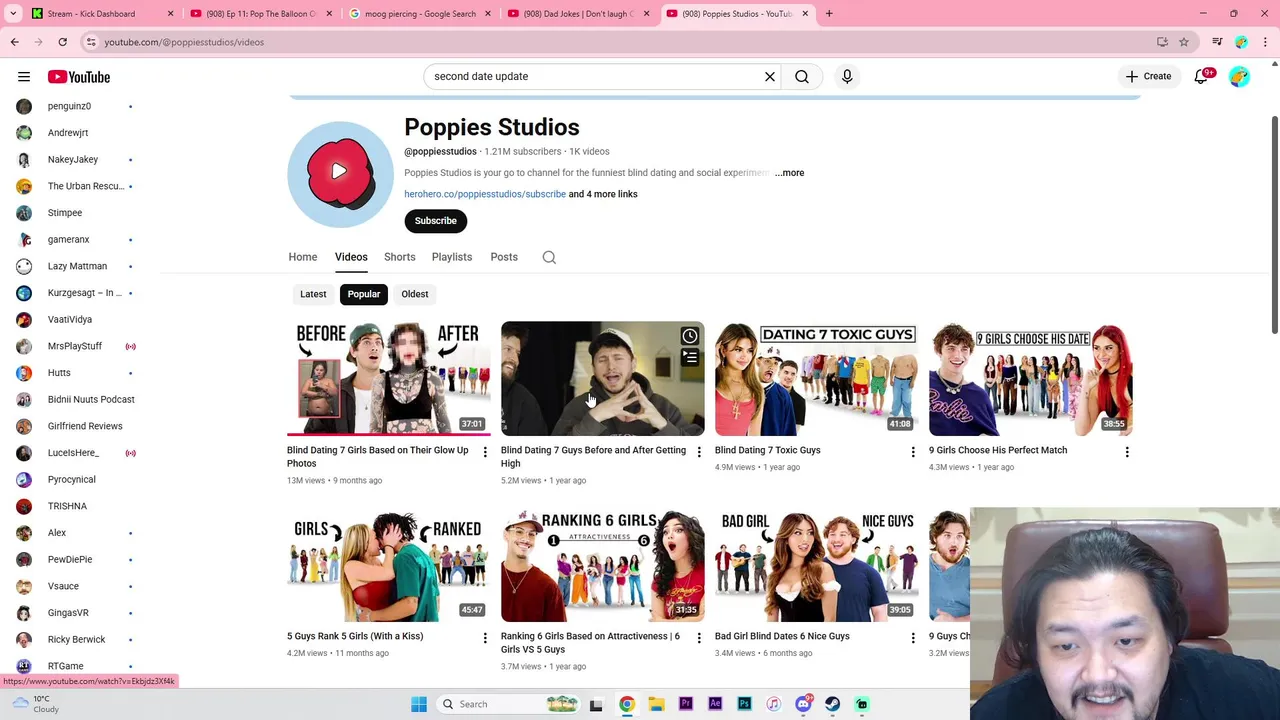This screenshot has width=1280, height=720.
Task: Show the 4 more links
Action: tap(603, 194)
